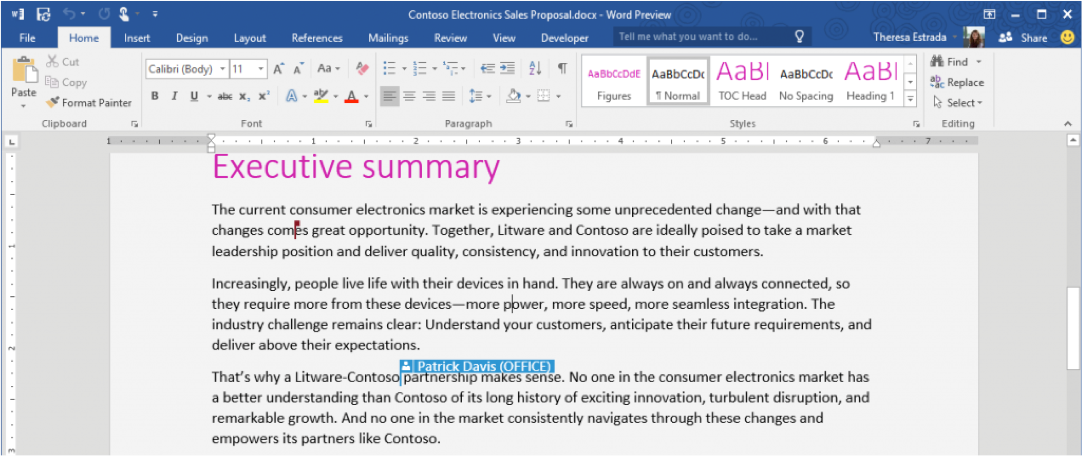This screenshot has width=1082, height=456.
Task: Cut the selection with the scissors button
Action: (x=63, y=62)
